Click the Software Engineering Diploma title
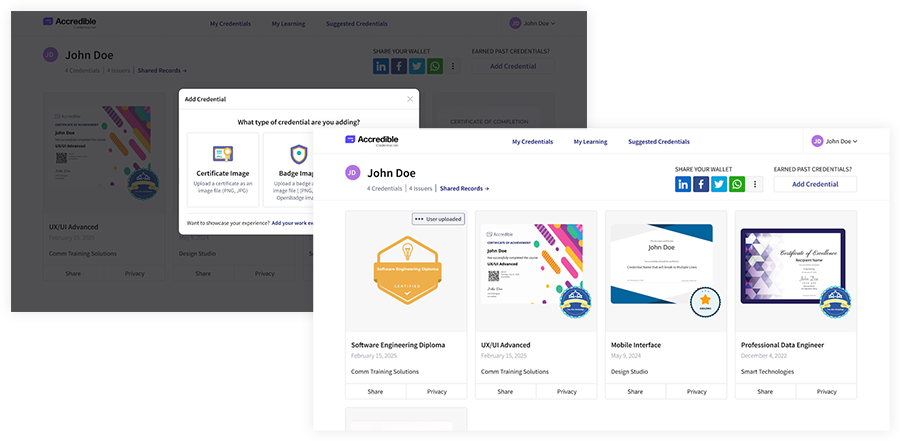Image resolution: width=900 pixels, height=441 pixels. click(398, 345)
